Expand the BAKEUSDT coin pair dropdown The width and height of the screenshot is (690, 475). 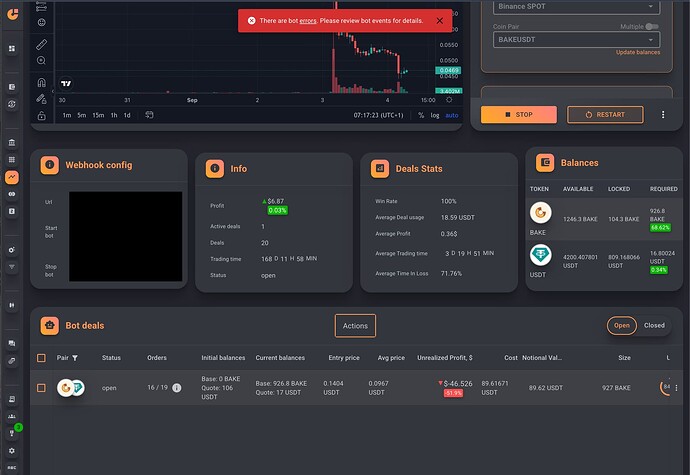(576, 40)
